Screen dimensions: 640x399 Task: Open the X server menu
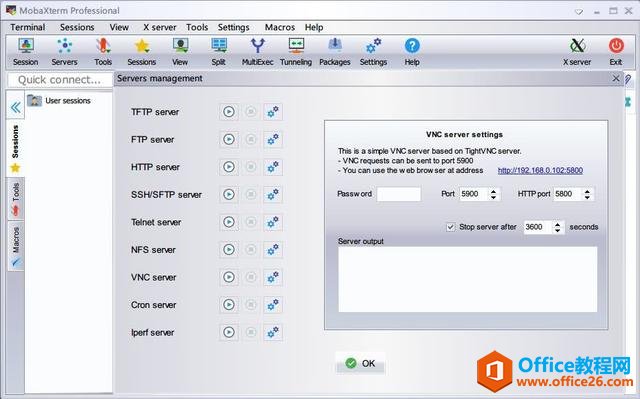point(160,27)
